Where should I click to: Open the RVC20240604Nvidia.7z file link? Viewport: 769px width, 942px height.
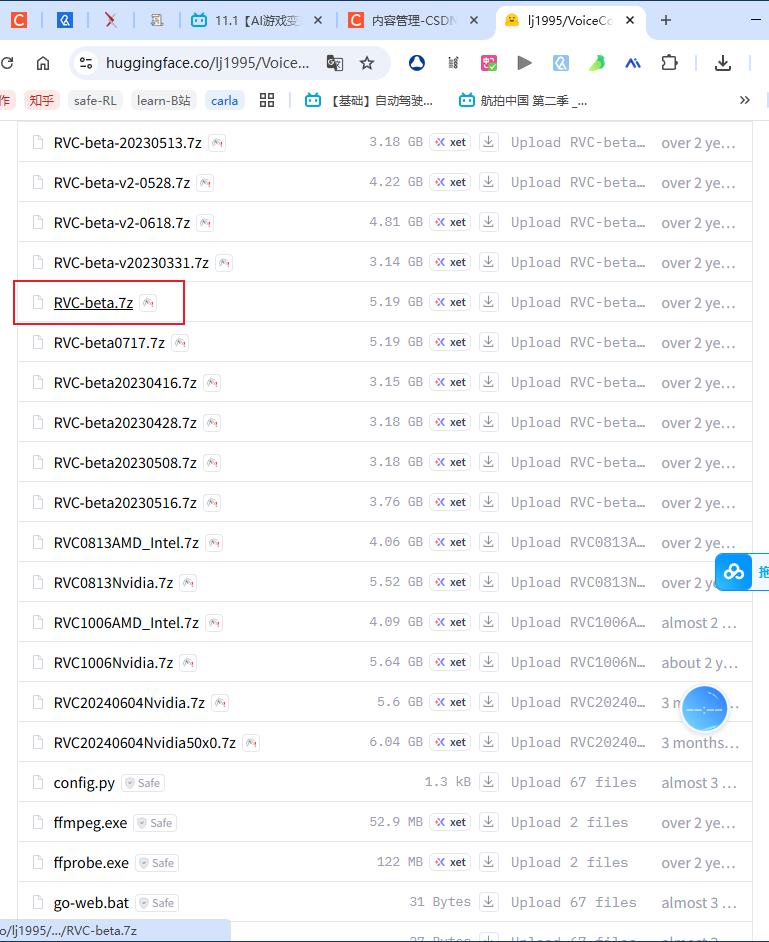129,702
